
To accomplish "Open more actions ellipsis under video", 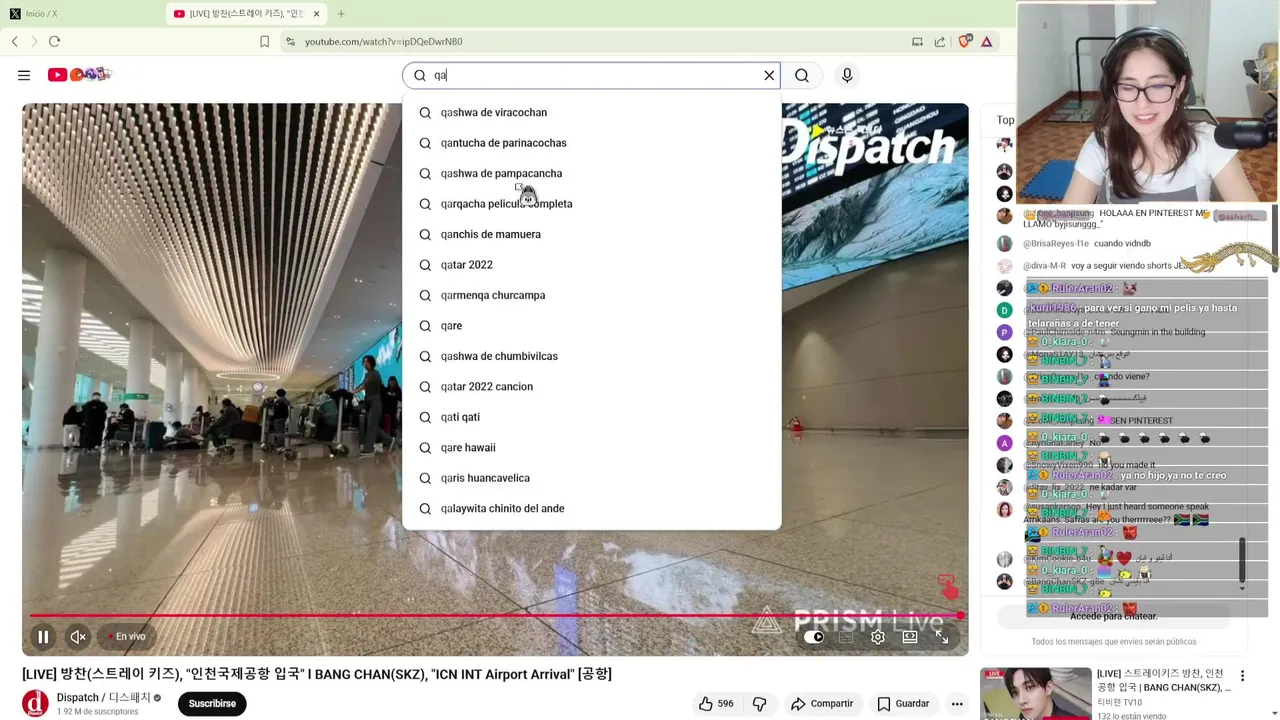I will (957, 704).
